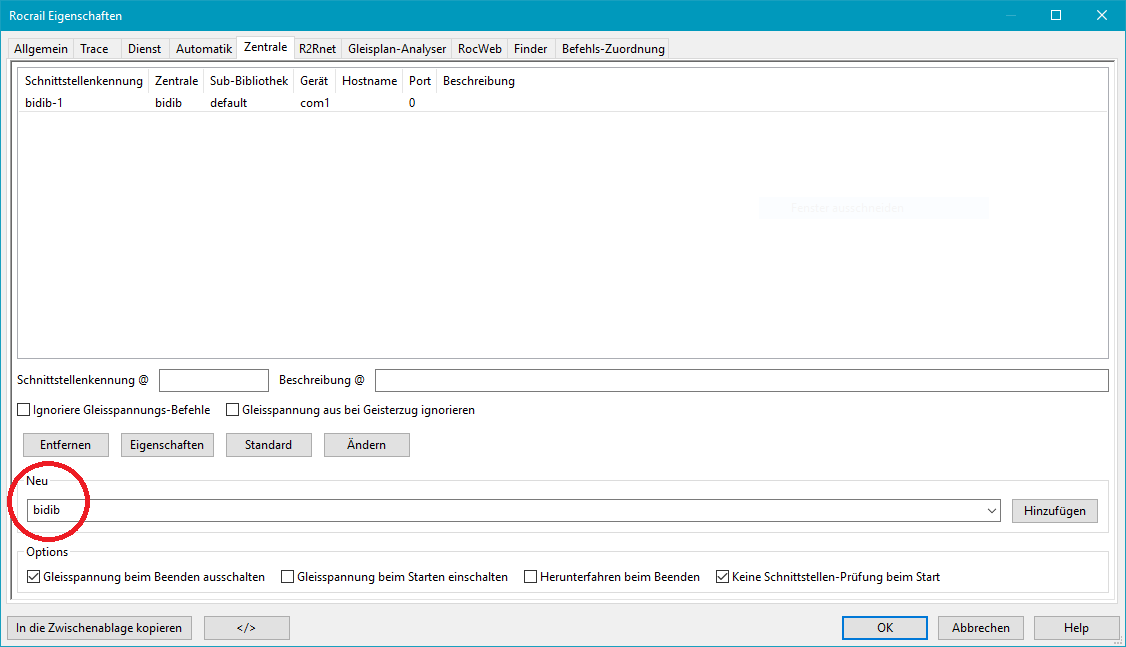This screenshot has height=647, width=1126.
Task: Open Eigenschaften for the selected Zentrale
Action: [x=167, y=445]
